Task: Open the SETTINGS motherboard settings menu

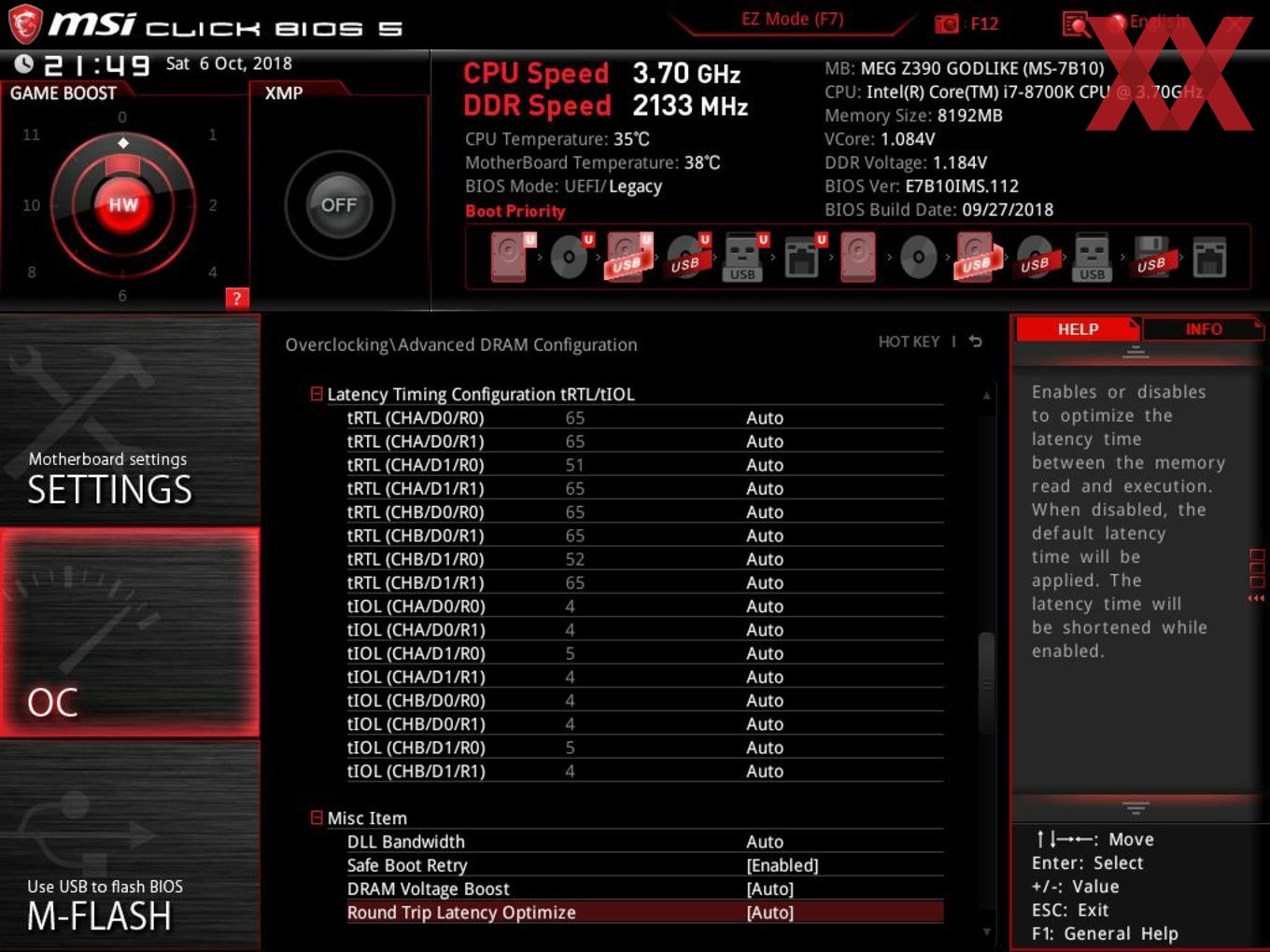Action: 130,420
